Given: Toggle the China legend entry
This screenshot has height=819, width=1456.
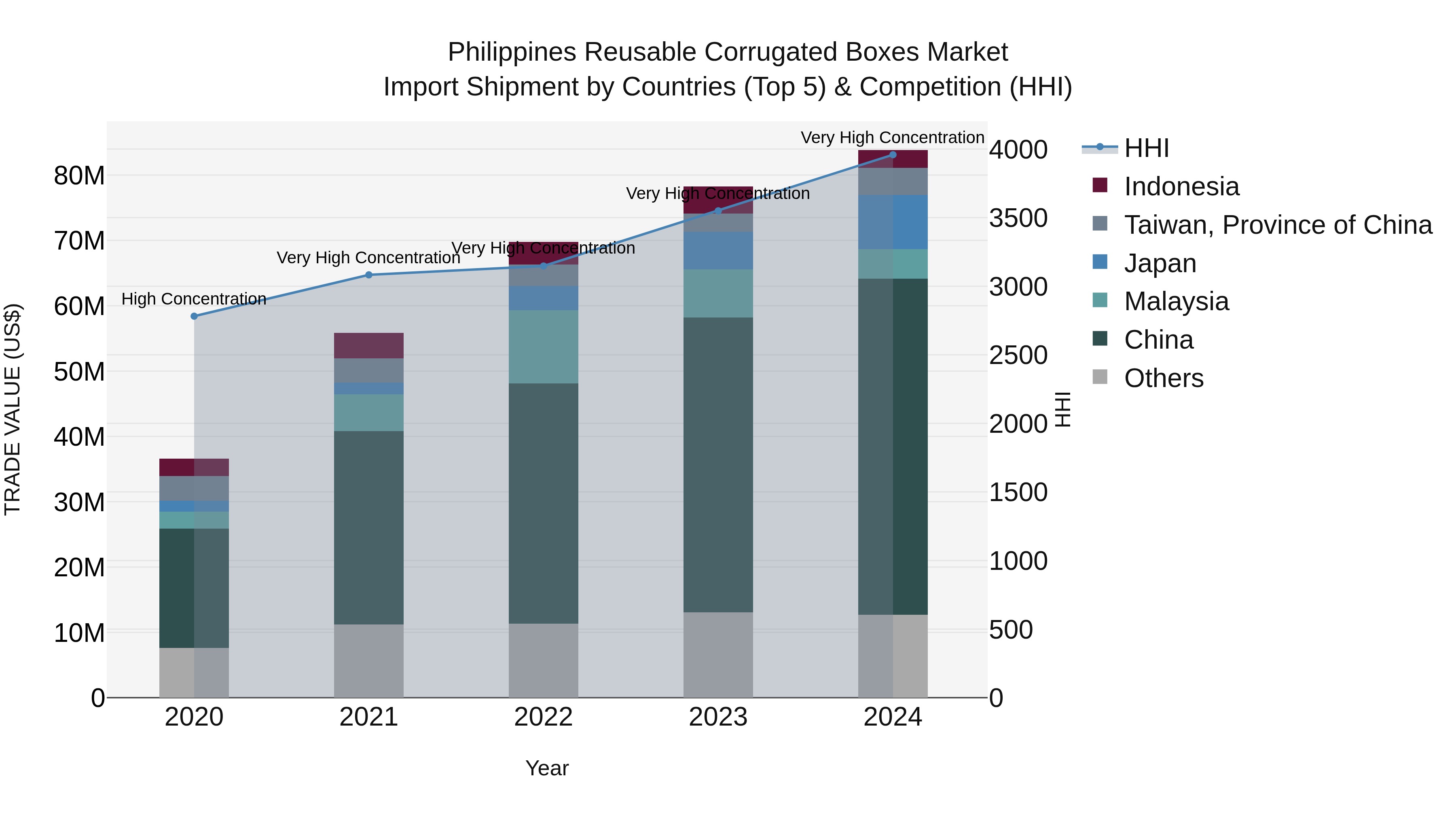Looking at the screenshot, I should pos(1143,339).
